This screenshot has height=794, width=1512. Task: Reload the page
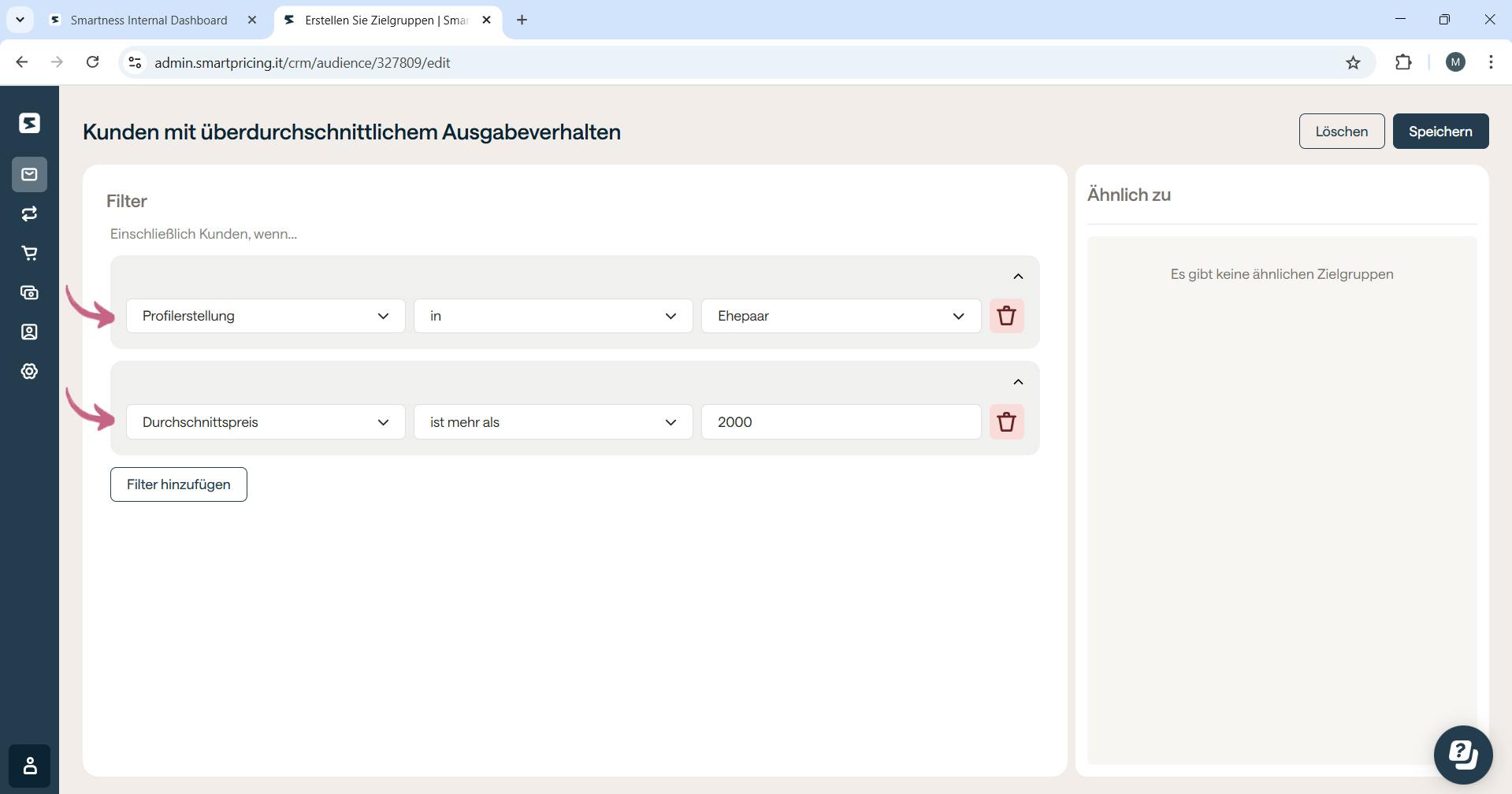click(x=92, y=62)
